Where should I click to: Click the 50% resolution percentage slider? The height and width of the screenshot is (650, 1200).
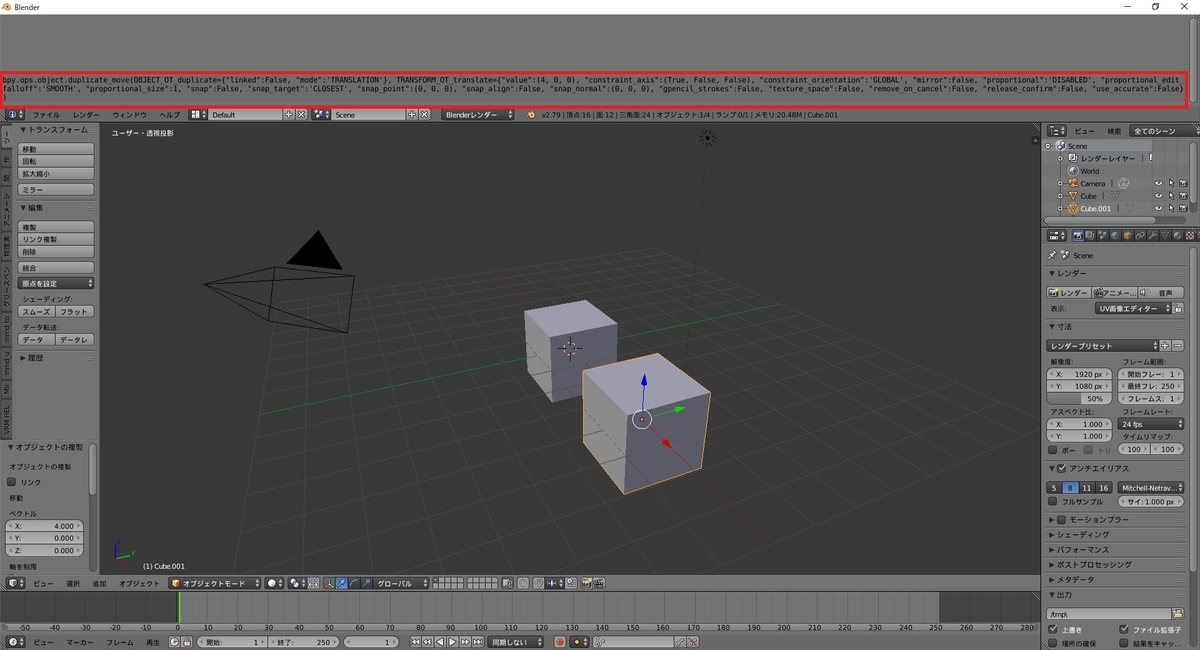pos(1080,399)
